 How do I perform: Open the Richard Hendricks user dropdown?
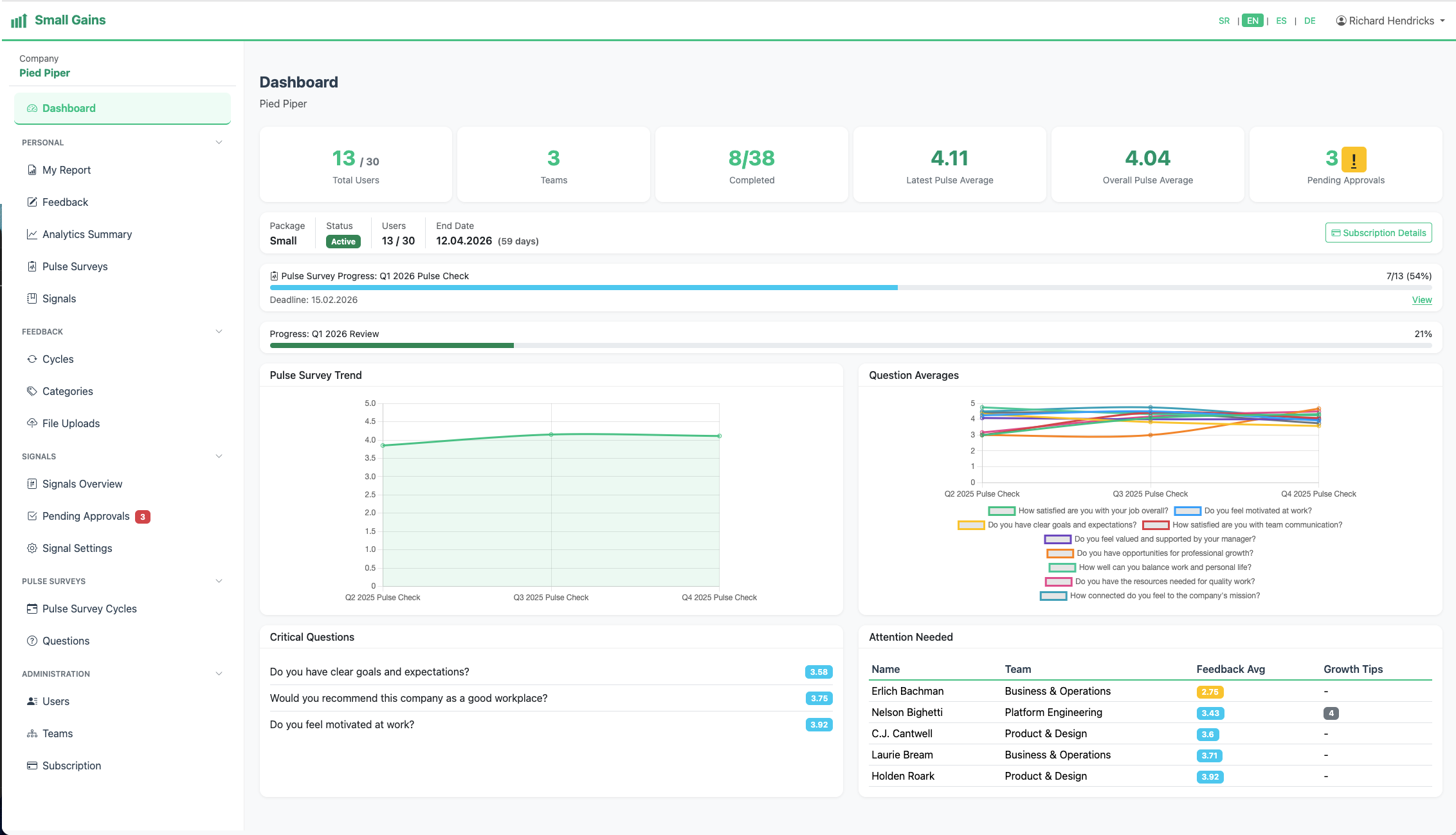[x=1391, y=21]
